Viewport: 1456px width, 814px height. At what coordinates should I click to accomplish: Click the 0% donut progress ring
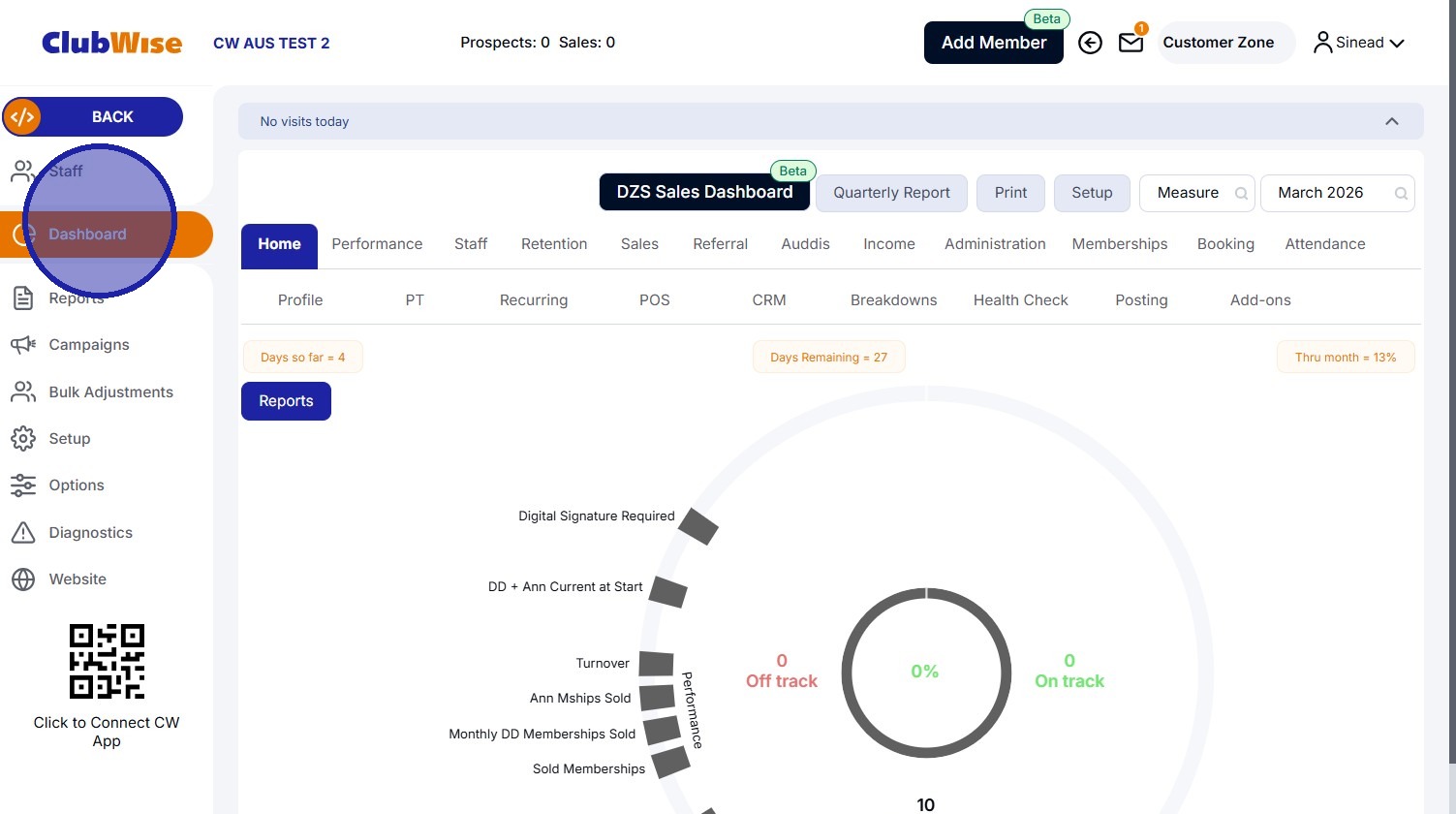(926, 673)
